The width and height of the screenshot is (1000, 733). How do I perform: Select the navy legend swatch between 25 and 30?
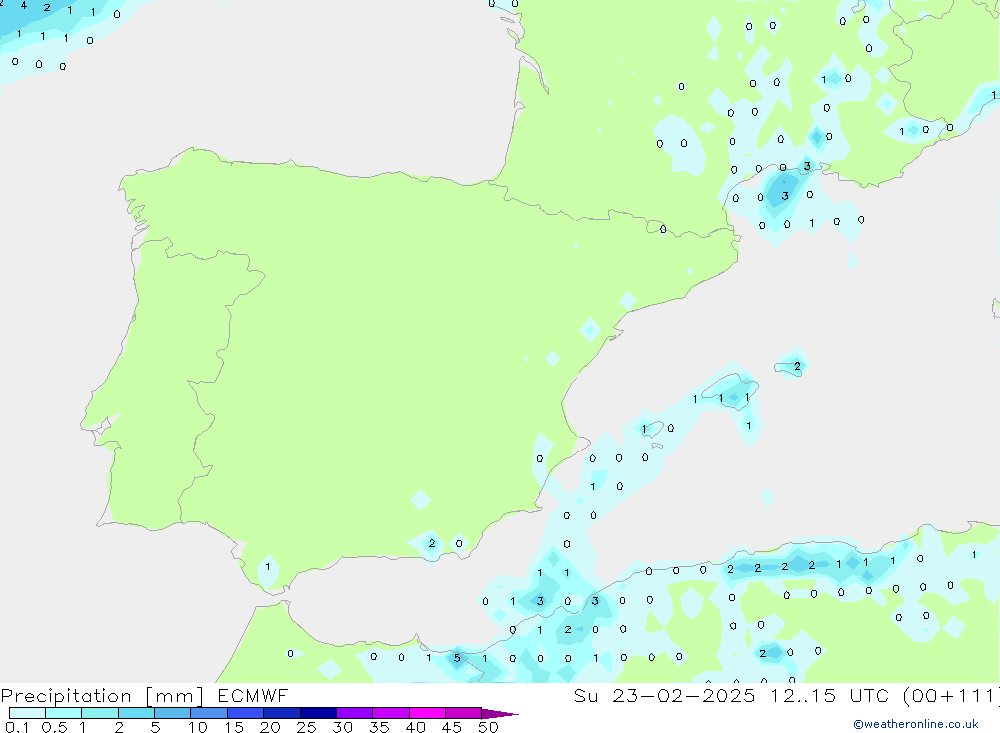tap(318, 713)
